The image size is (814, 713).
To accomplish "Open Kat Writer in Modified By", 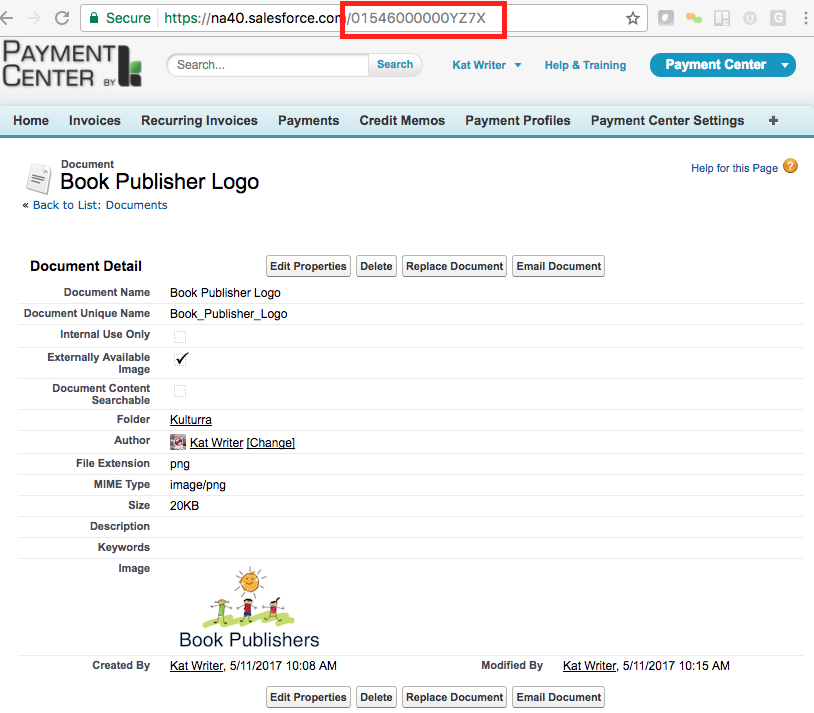I will pos(589,666).
